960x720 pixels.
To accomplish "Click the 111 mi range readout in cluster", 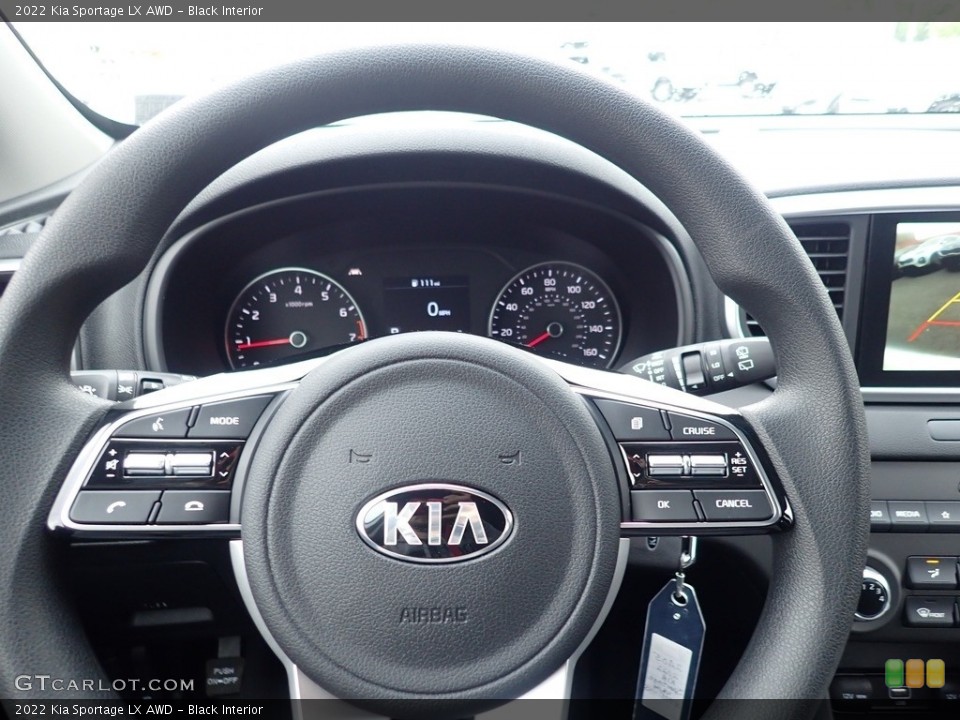I will tap(427, 283).
